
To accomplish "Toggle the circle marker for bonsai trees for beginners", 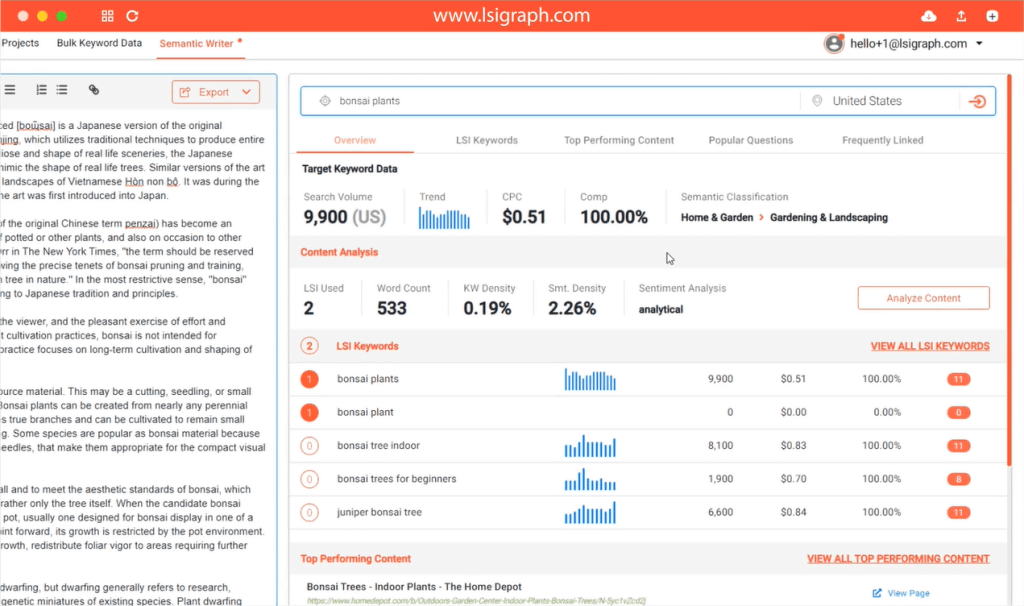I will point(310,479).
